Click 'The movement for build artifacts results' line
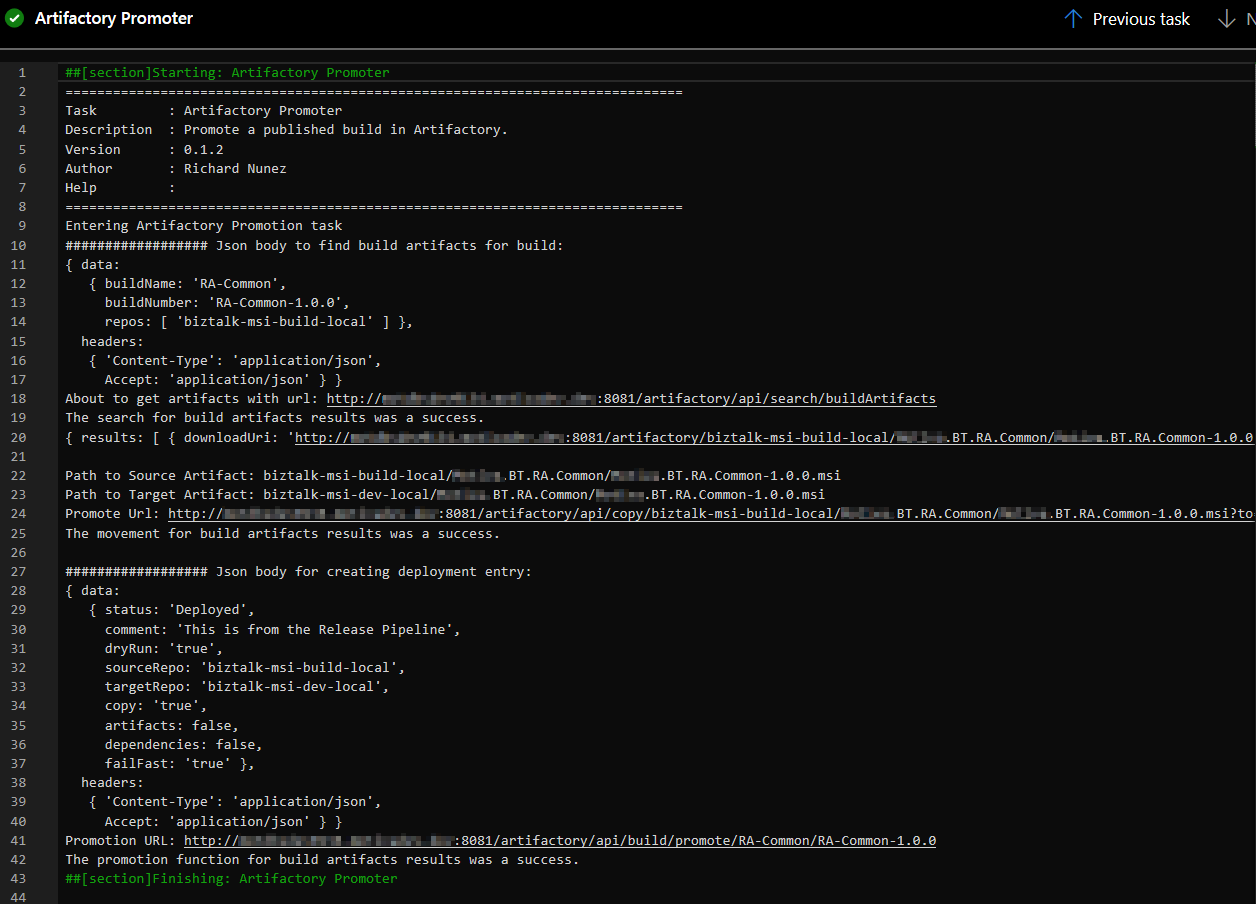The height and width of the screenshot is (904, 1256). 282,534
